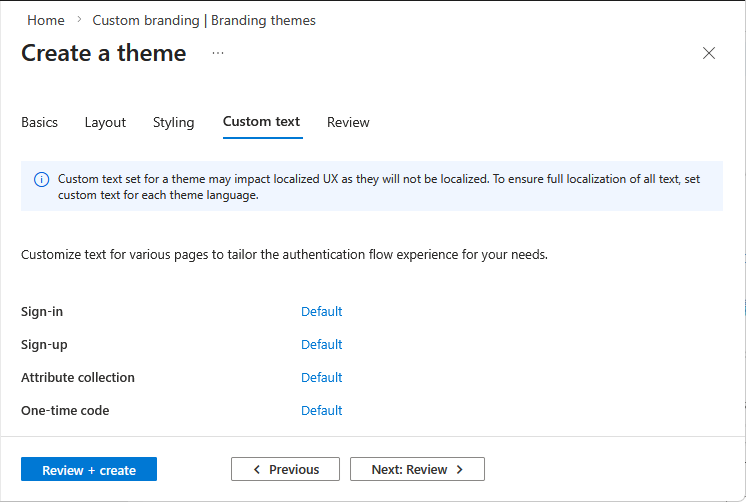This screenshot has height=502, width=746.
Task: Jump to the Review tab
Action: click(348, 122)
